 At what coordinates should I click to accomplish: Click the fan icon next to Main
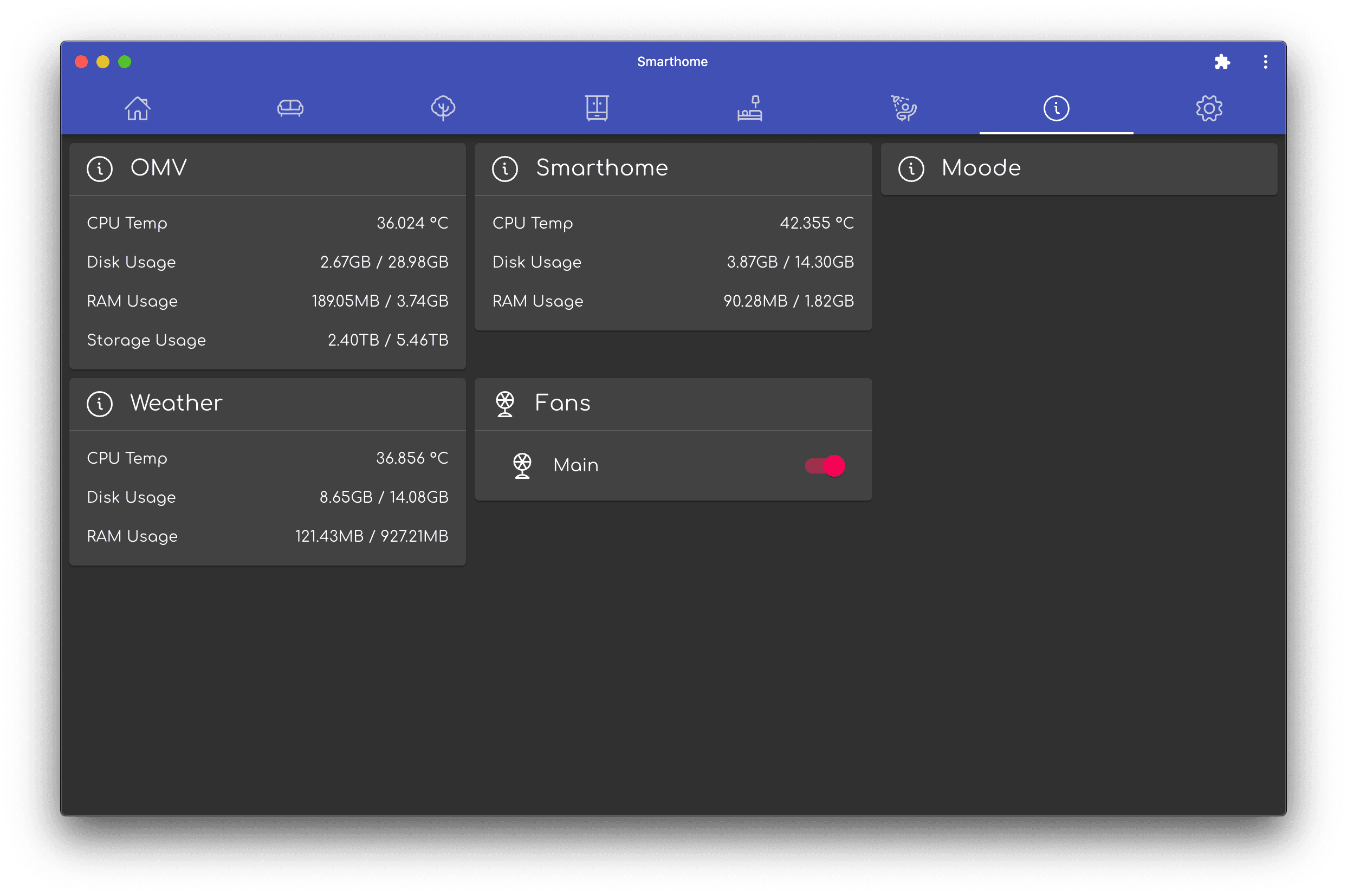(522, 466)
